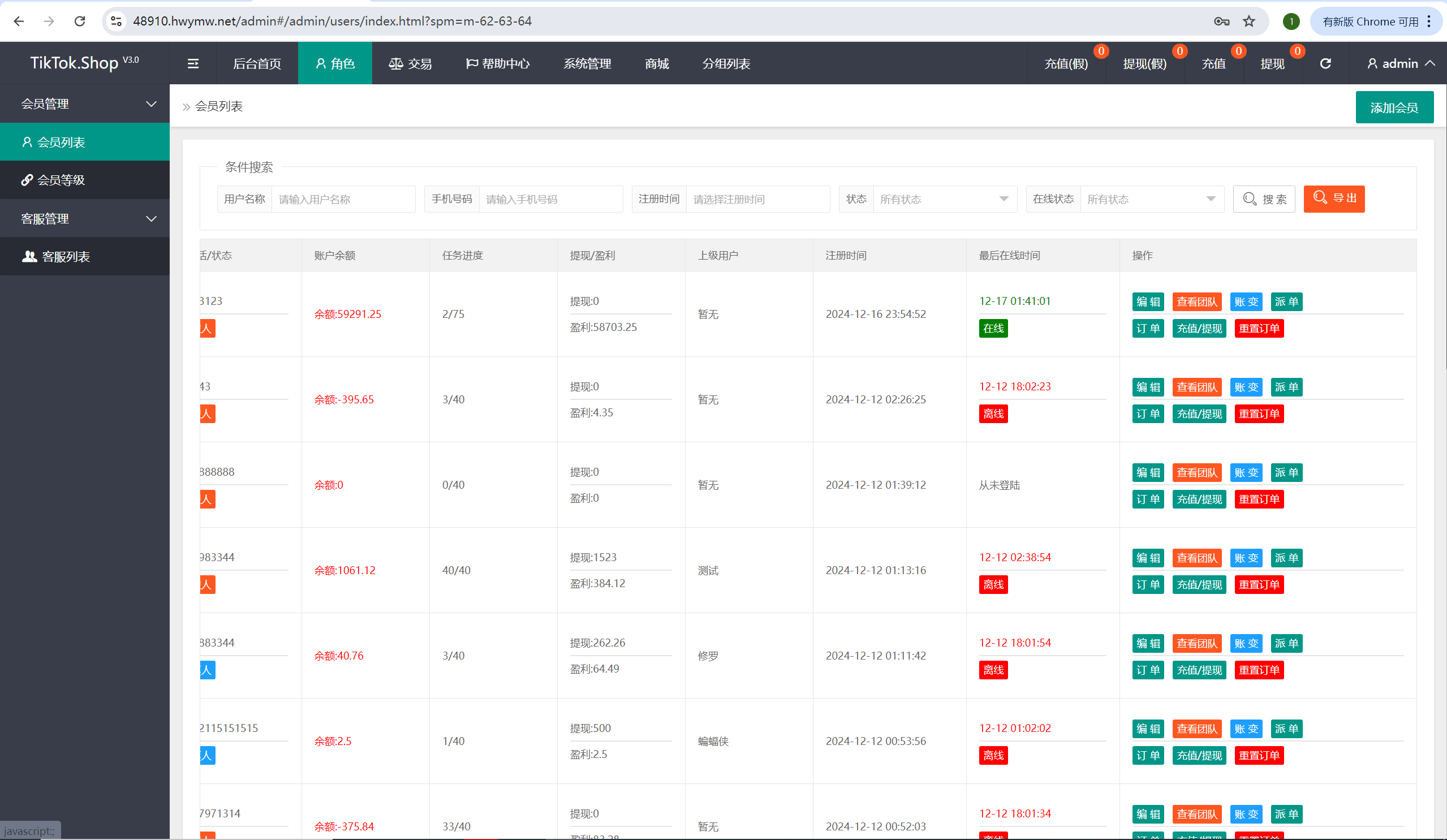Open Chrome three-dot menu
This screenshot has height=840, width=1447.
1429,21
